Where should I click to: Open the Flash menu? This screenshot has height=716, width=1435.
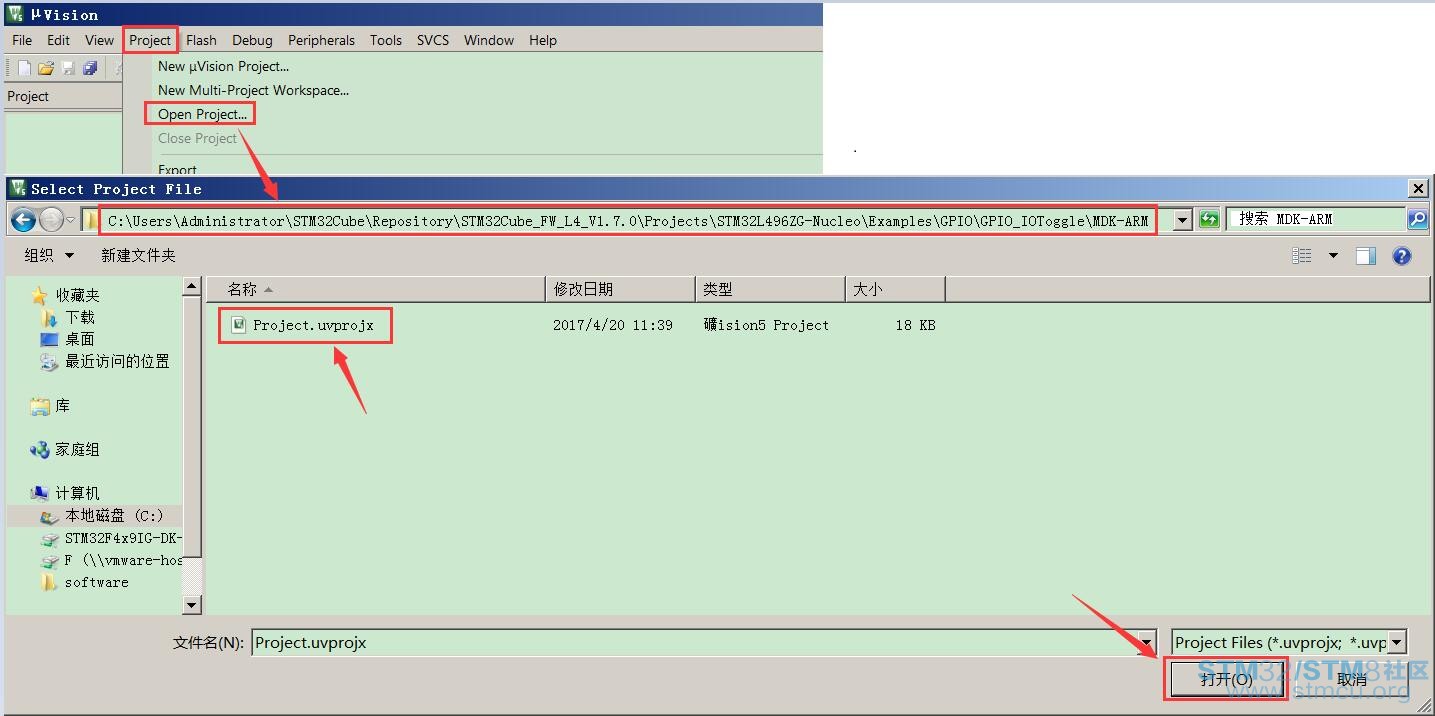point(201,40)
